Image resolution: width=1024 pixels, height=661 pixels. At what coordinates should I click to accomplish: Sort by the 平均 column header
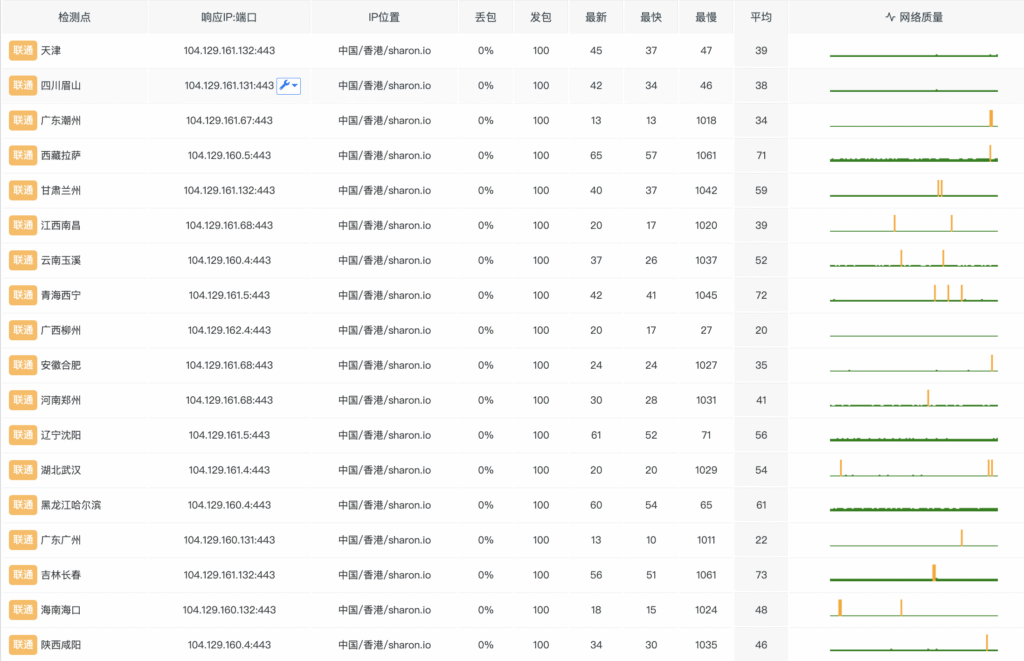[761, 17]
